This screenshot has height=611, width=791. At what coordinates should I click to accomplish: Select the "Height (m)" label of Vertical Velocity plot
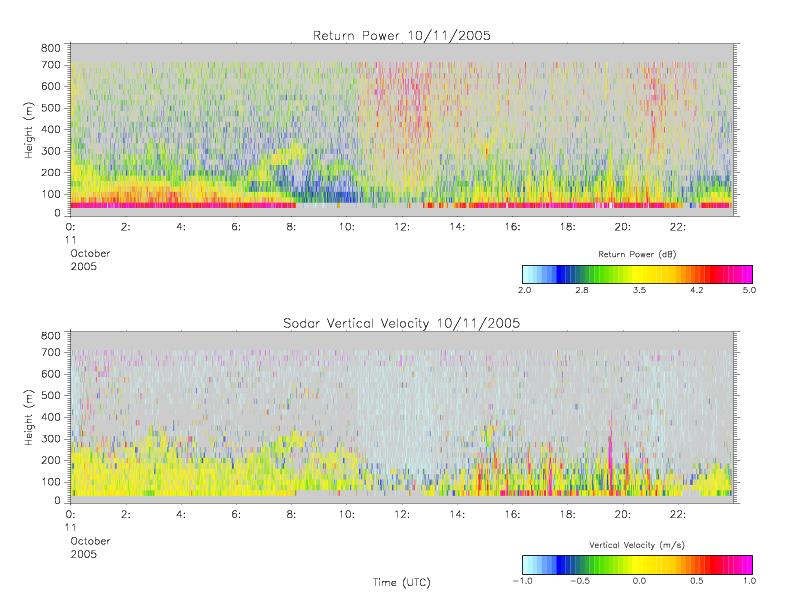(x=28, y=418)
